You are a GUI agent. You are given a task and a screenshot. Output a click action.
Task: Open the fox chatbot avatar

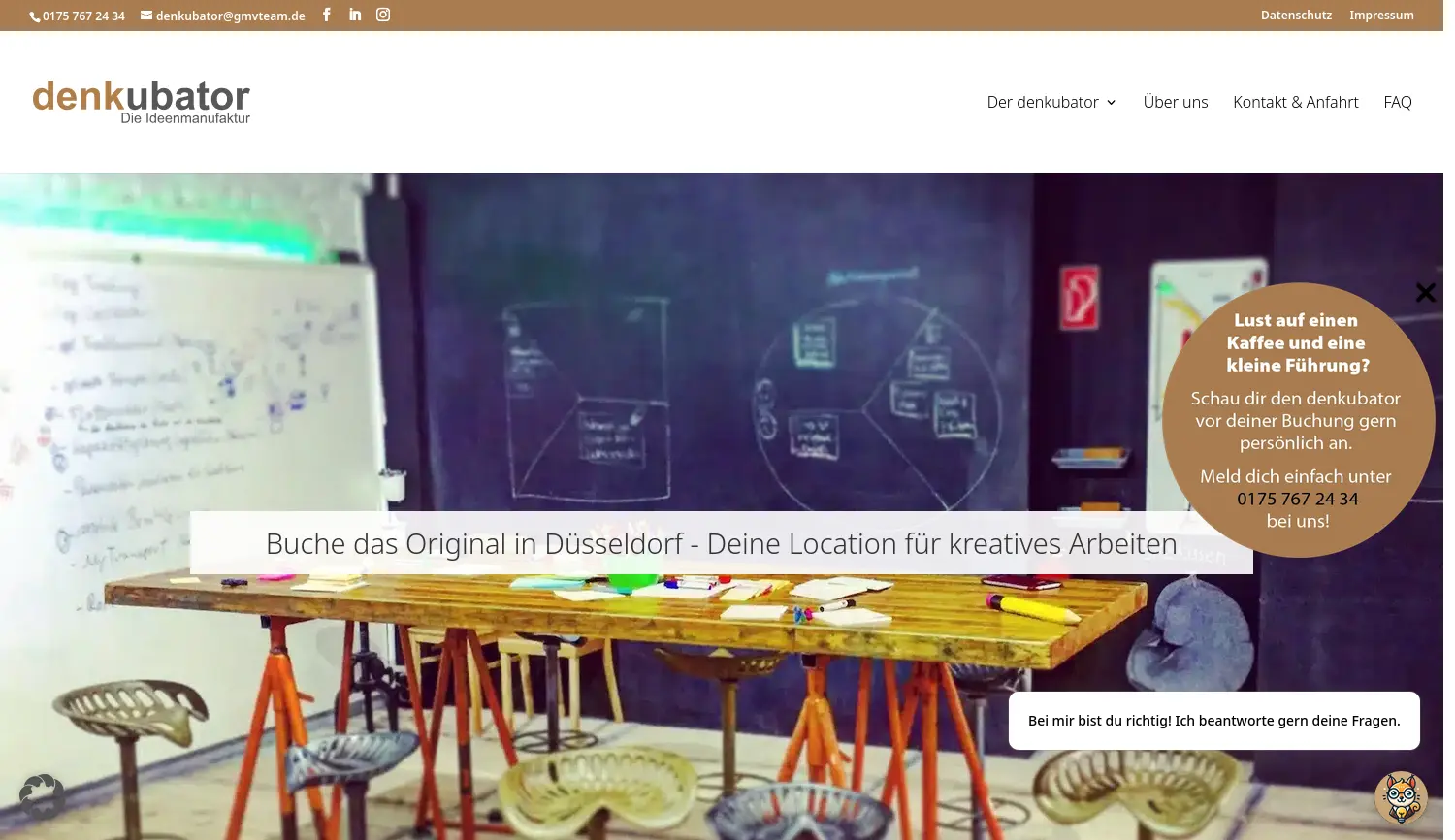coord(1400,797)
